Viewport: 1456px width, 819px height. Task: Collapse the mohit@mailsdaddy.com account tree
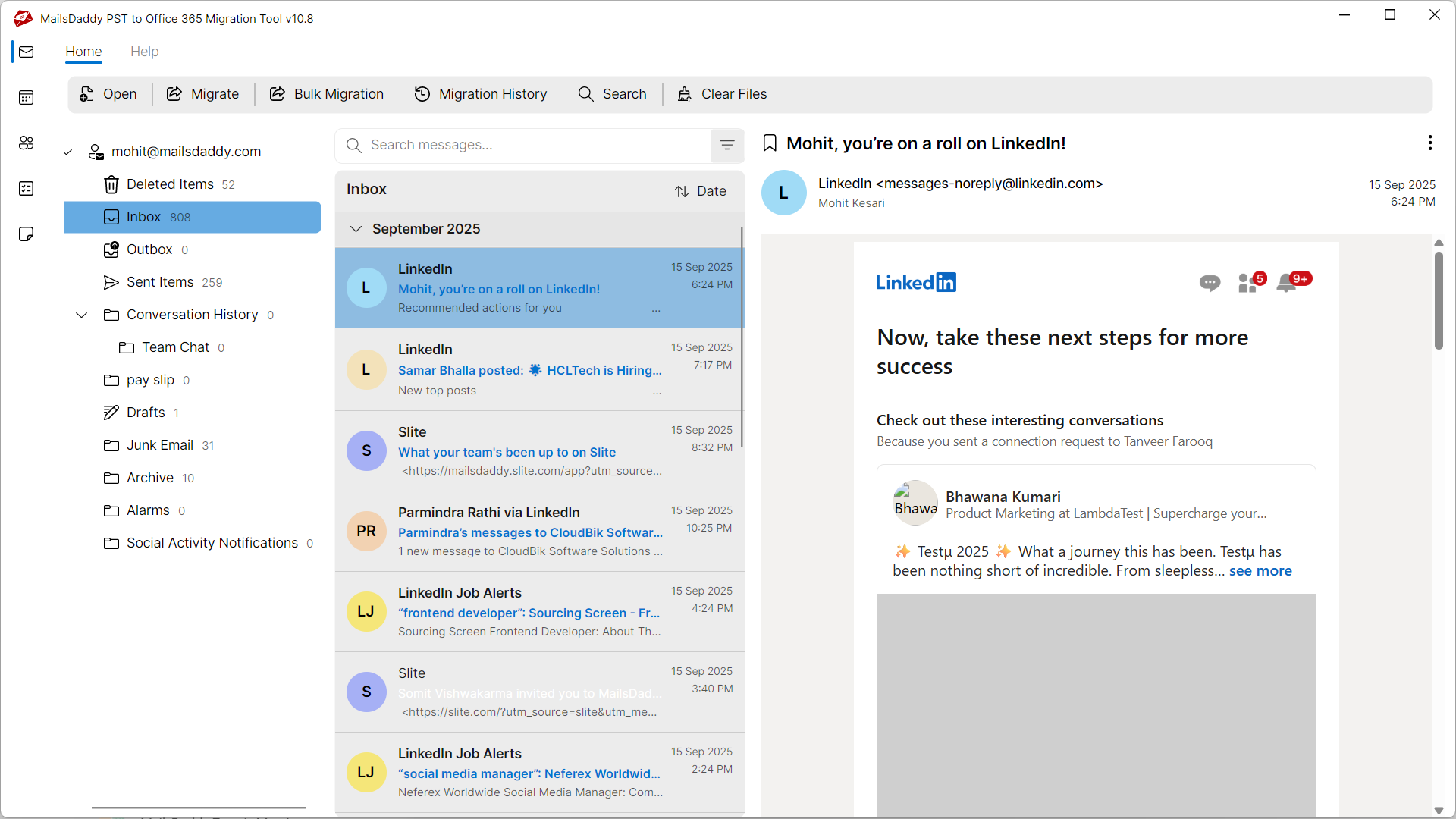click(67, 152)
